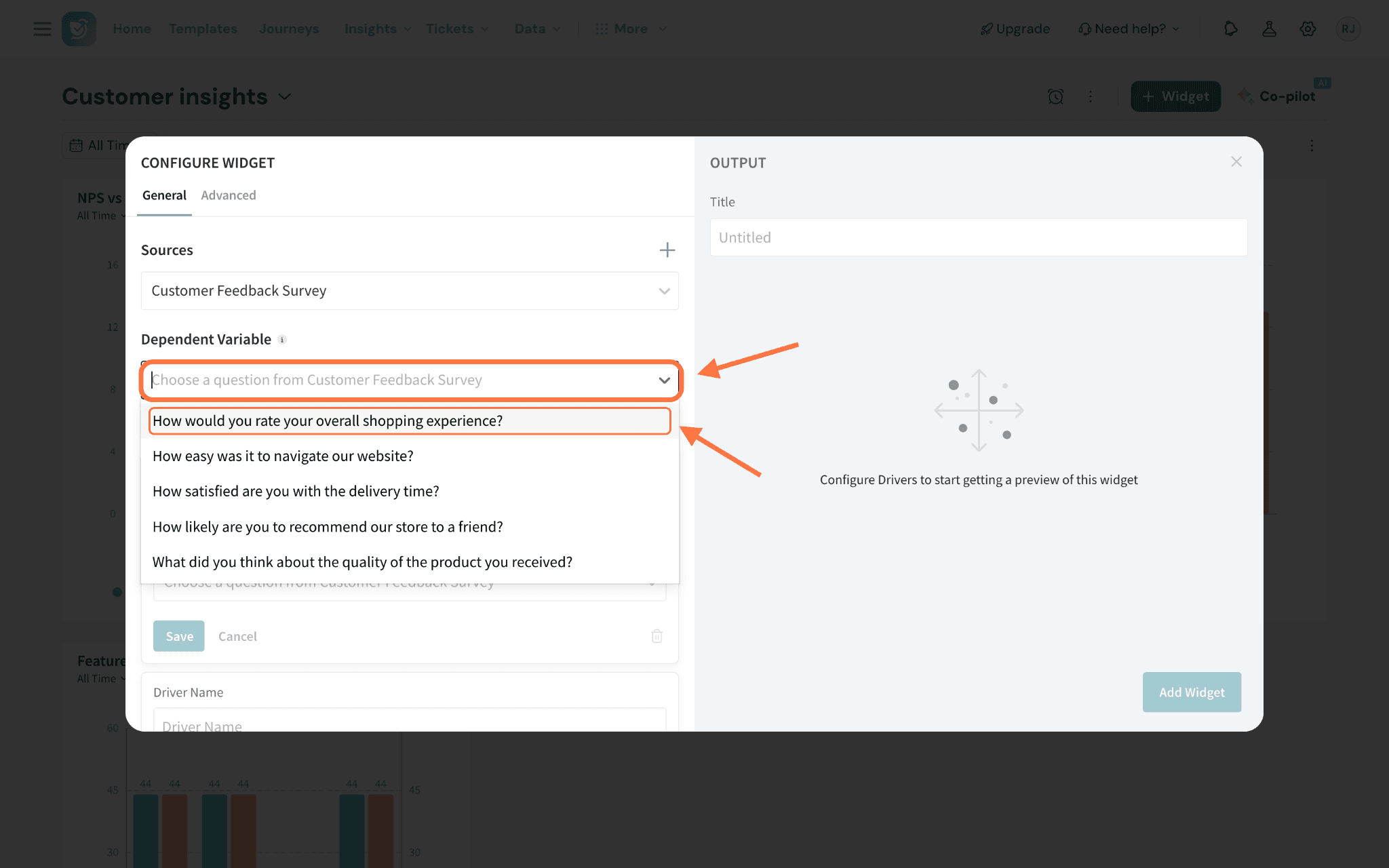Switch to the General tab

(x=164, y=195)
